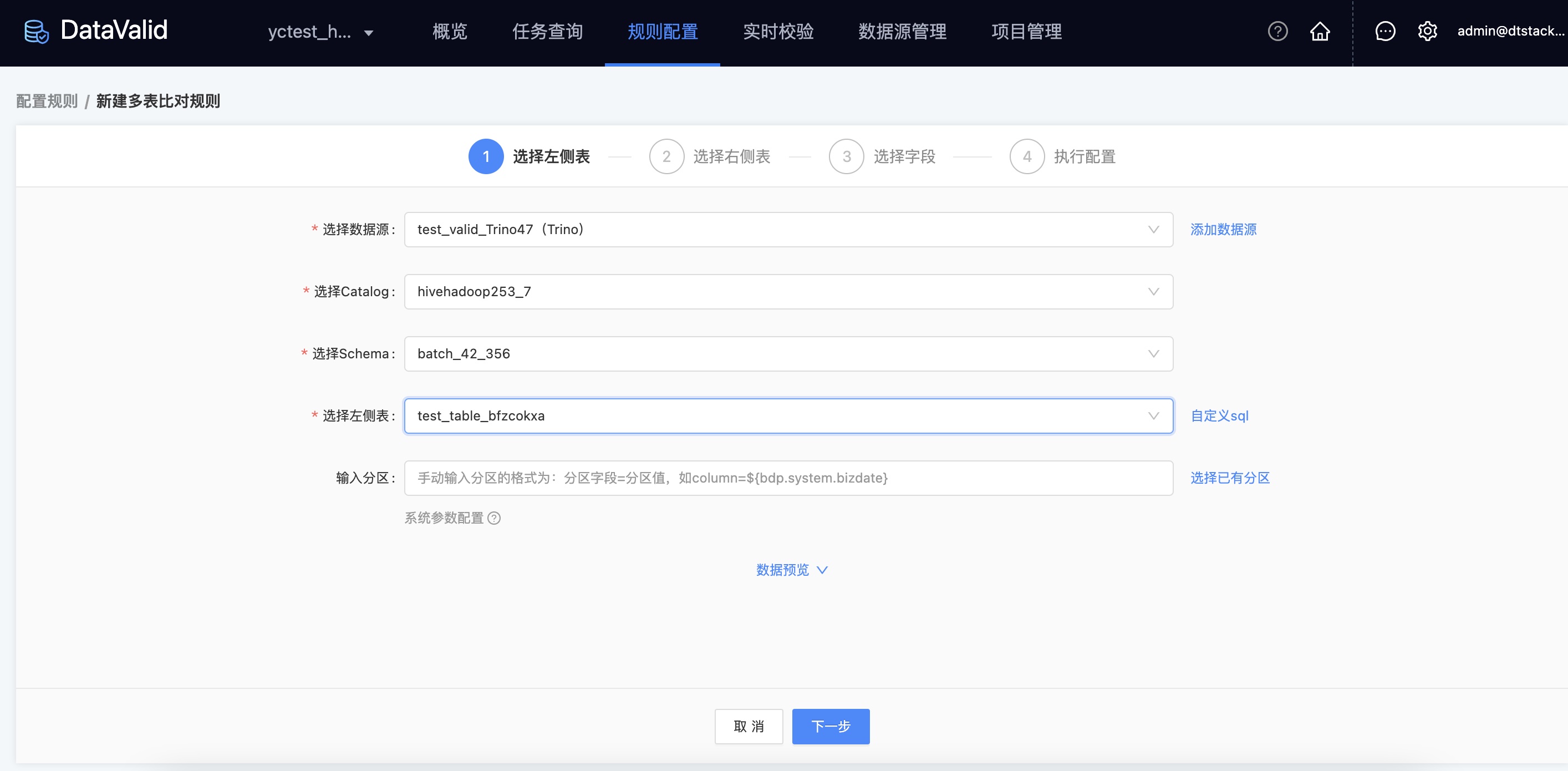
Task: Open the 规则配置 menu tab
Action: tap(662, 32)
